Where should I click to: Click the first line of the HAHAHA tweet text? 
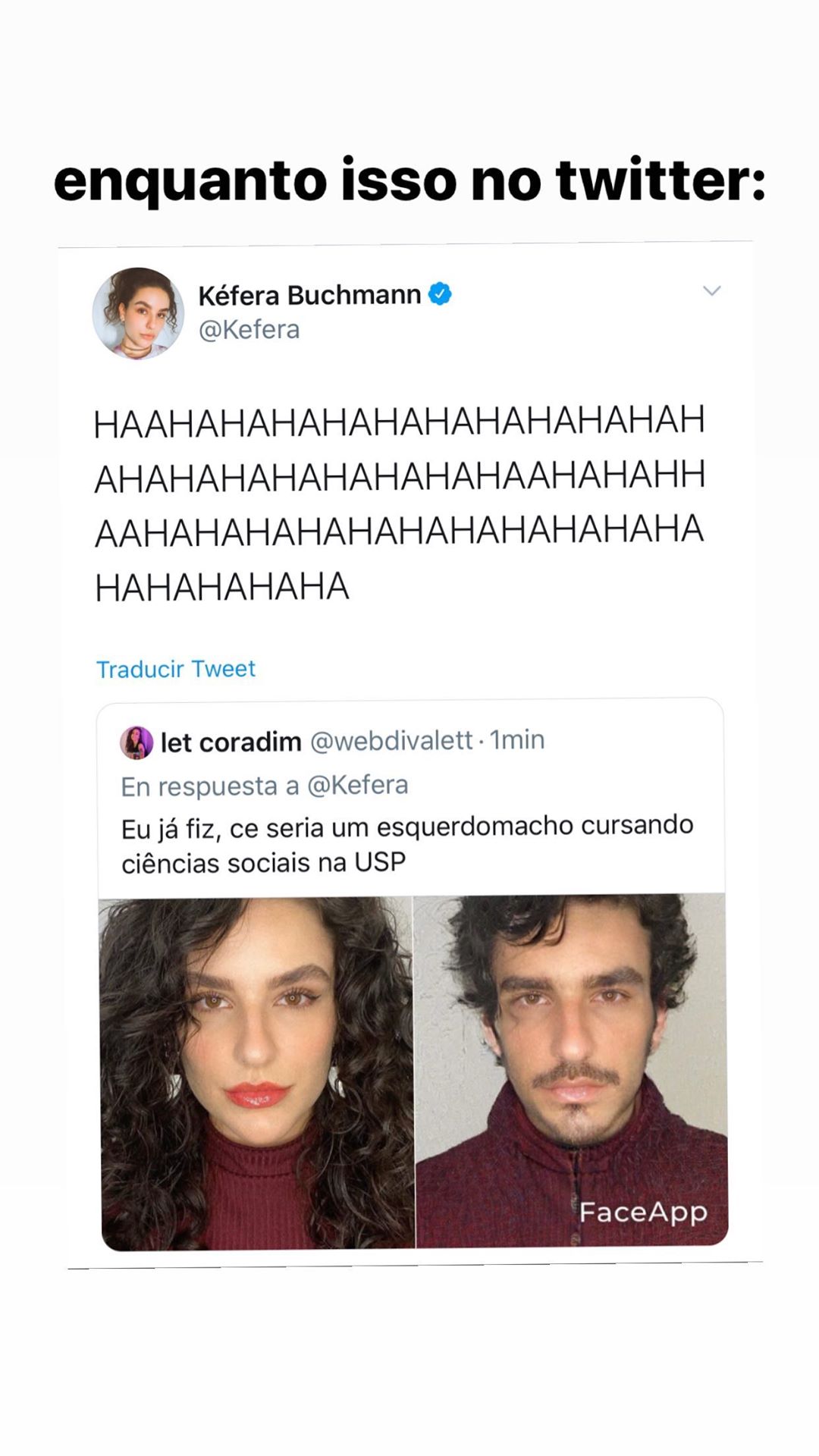coord(399,421)
